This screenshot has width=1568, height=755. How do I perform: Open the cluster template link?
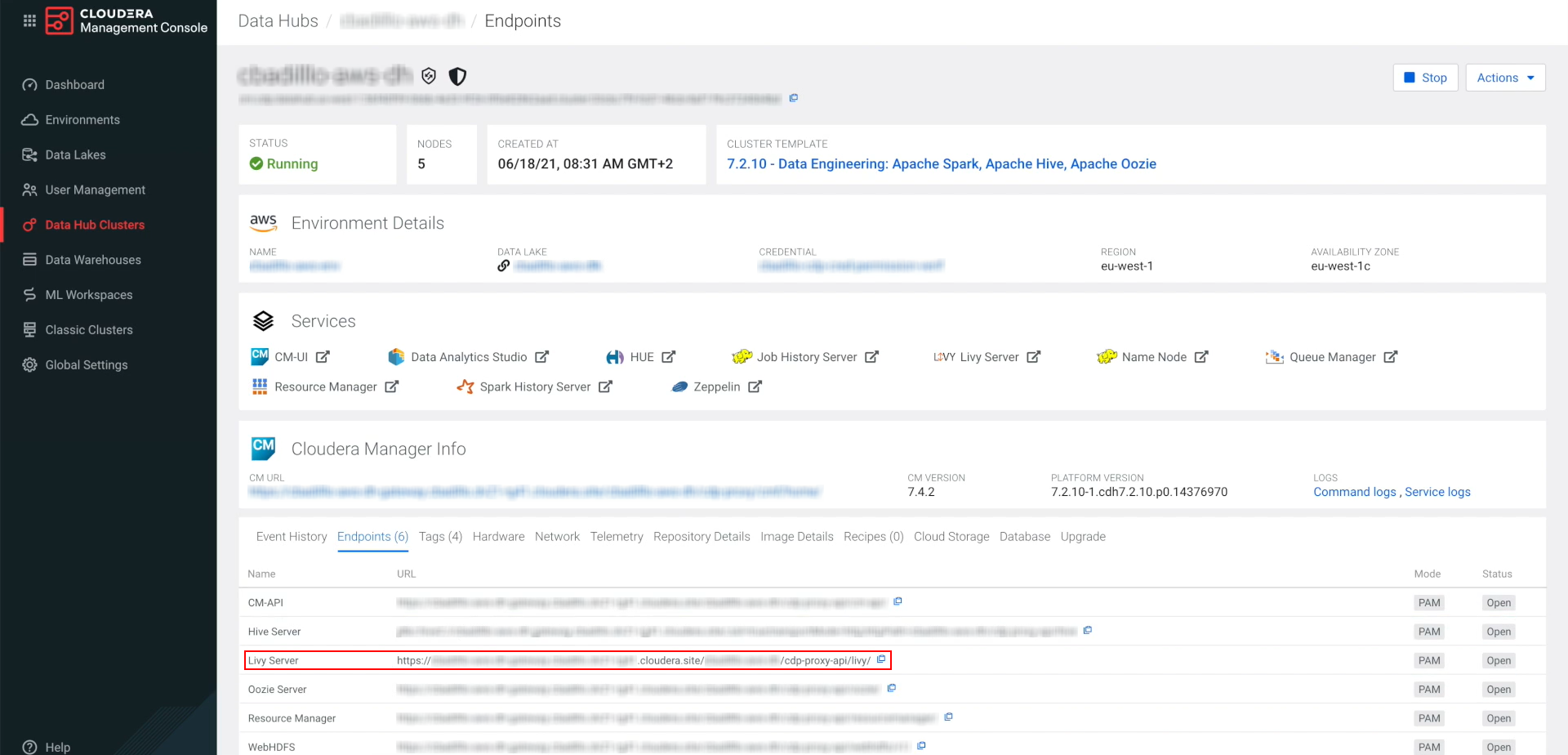[x=942, y=164]
